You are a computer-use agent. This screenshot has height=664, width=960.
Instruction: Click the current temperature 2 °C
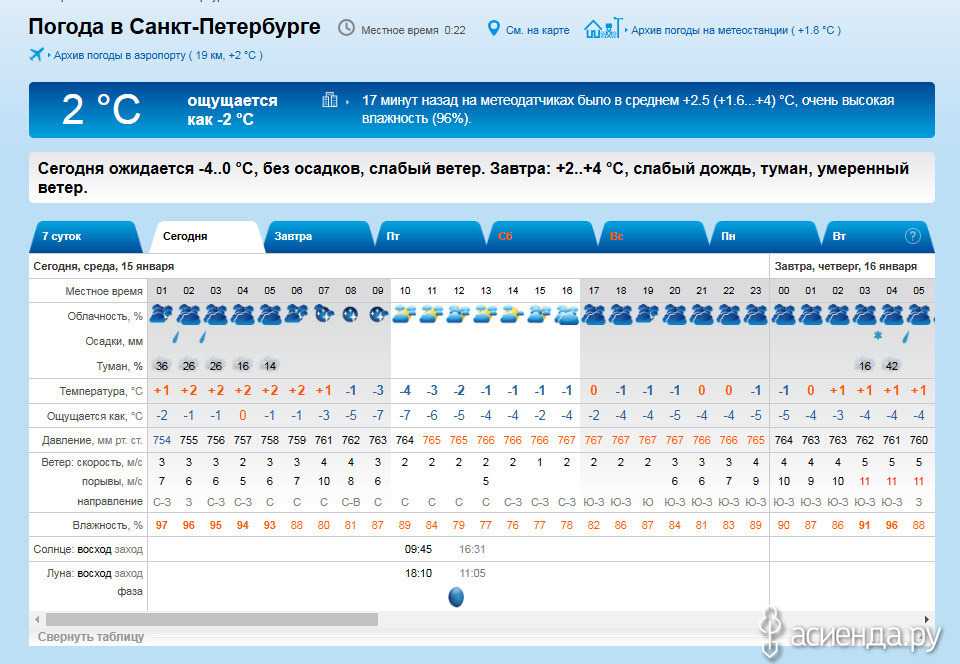click(101, 110)
